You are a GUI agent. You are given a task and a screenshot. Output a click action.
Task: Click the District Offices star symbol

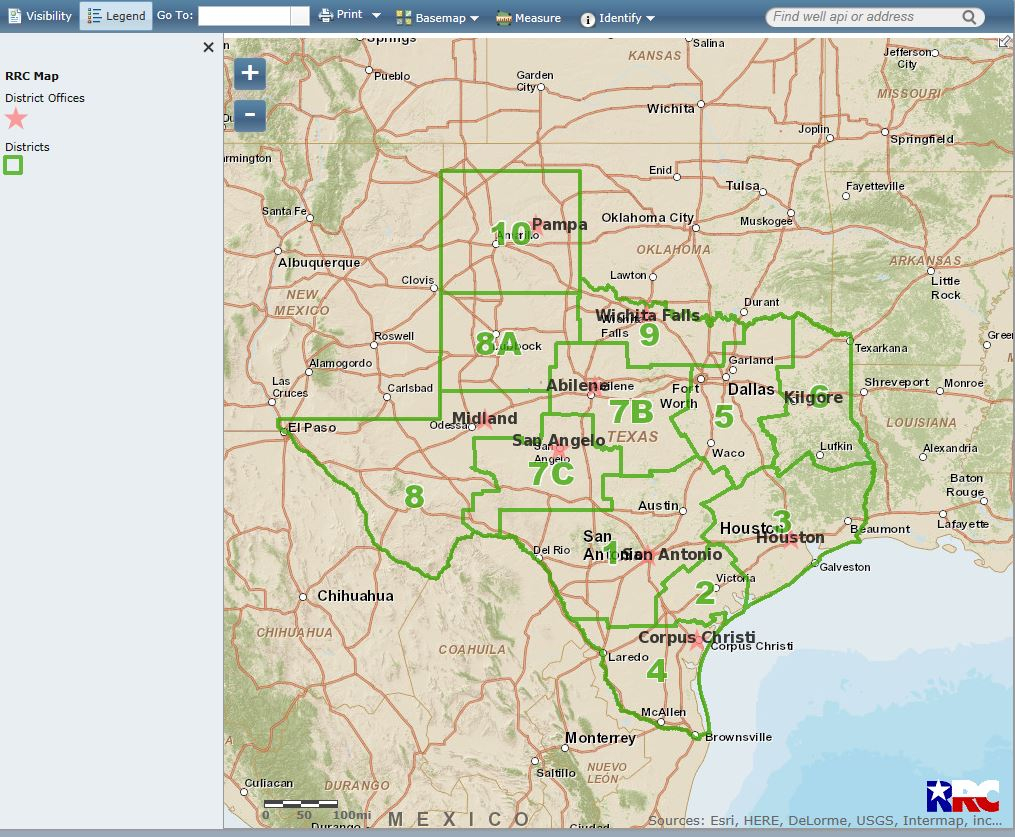16,119
